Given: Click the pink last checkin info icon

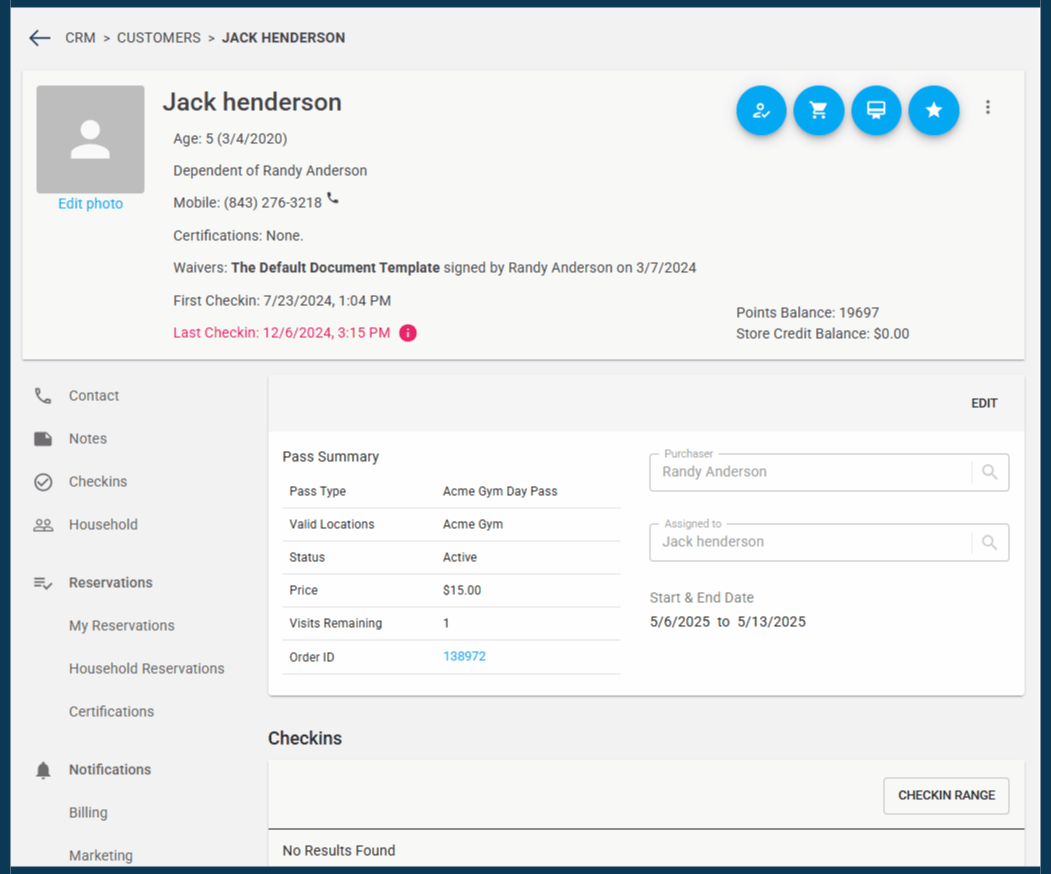Looking at the screenshot, I should pyautogui.click(x=408, y=333).
